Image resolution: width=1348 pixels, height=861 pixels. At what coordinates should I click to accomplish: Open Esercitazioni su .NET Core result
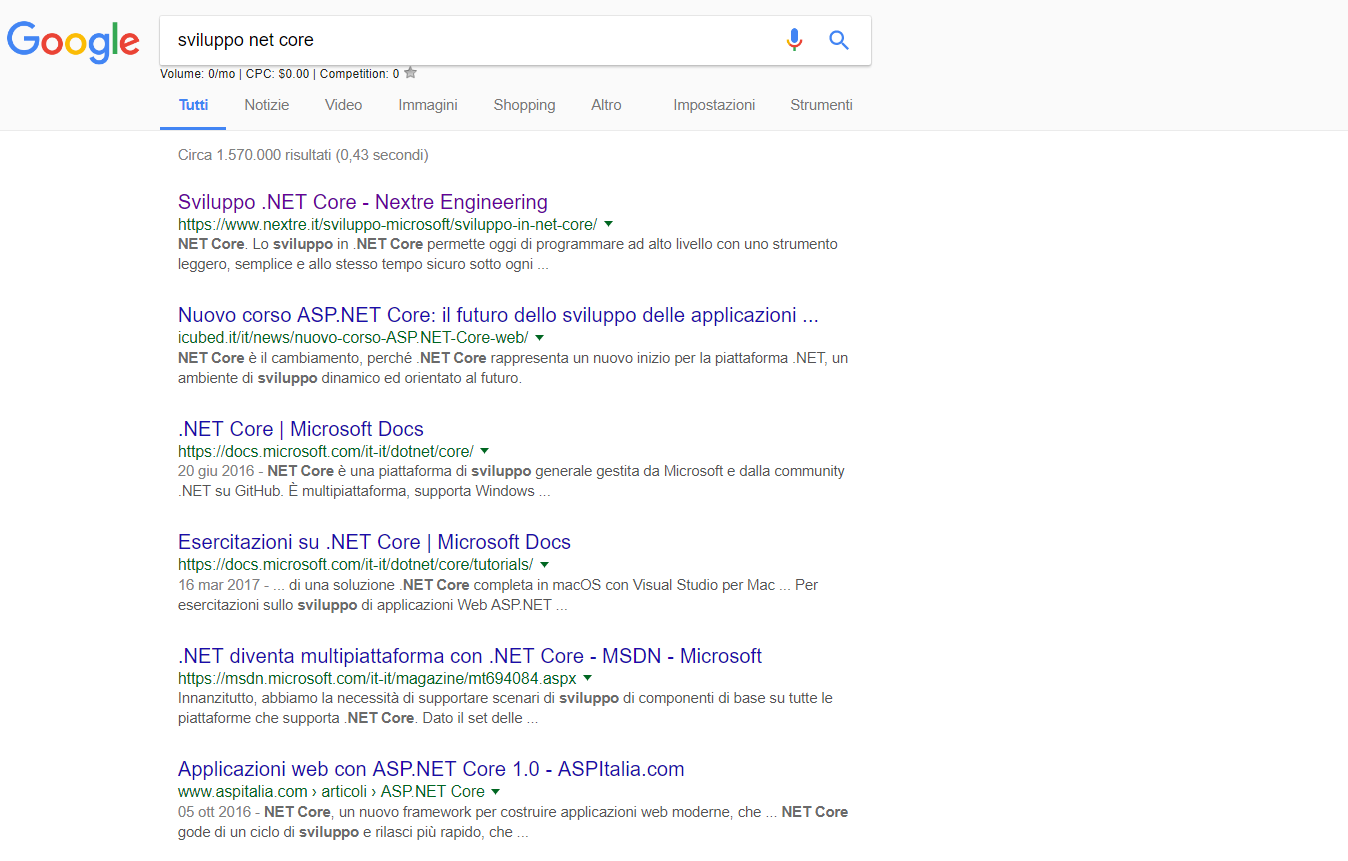point(374,542)
